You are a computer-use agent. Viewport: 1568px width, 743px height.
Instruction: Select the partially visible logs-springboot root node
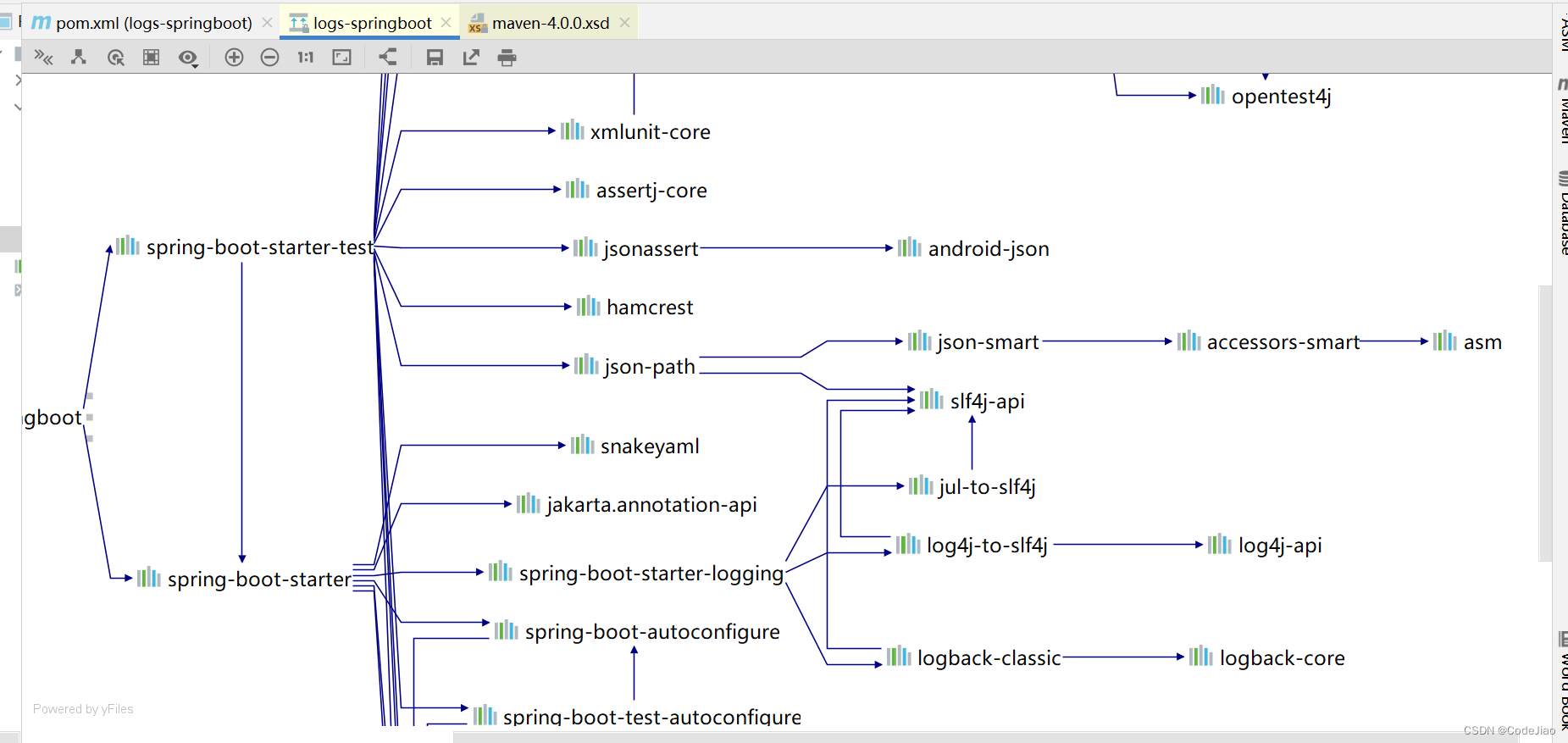coord(53,417)
